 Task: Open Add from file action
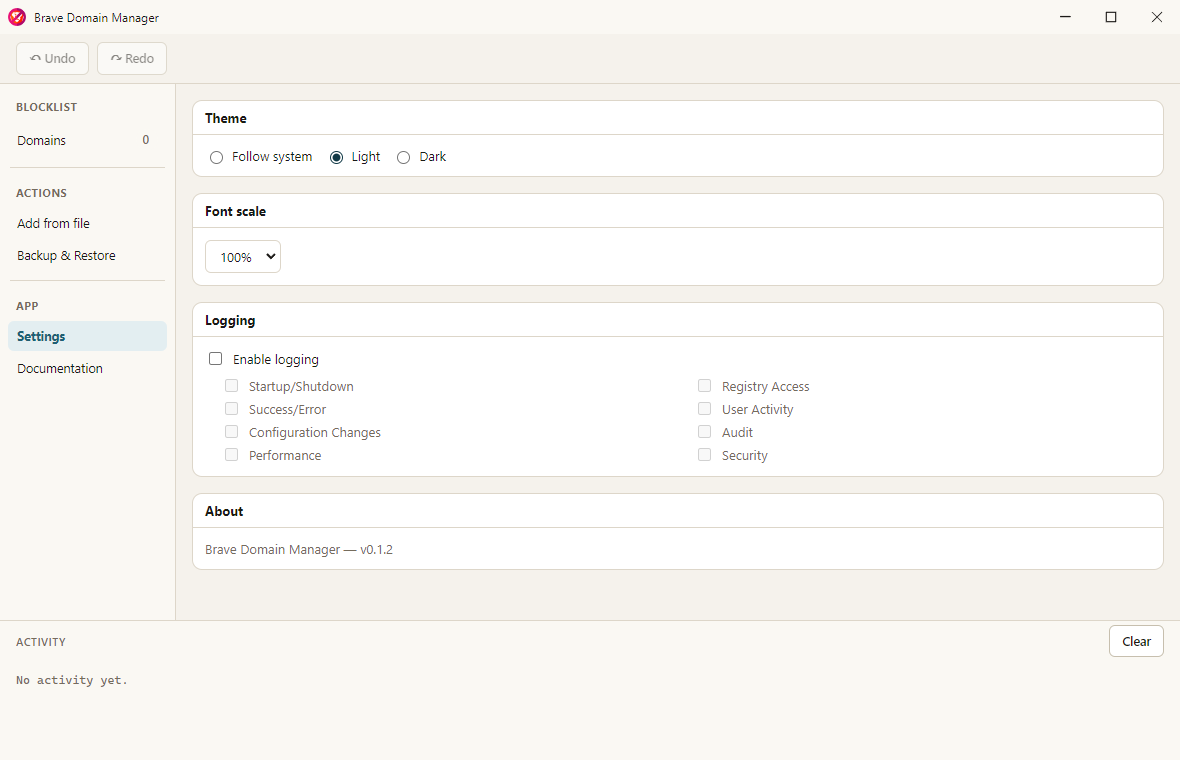[87, 223]
